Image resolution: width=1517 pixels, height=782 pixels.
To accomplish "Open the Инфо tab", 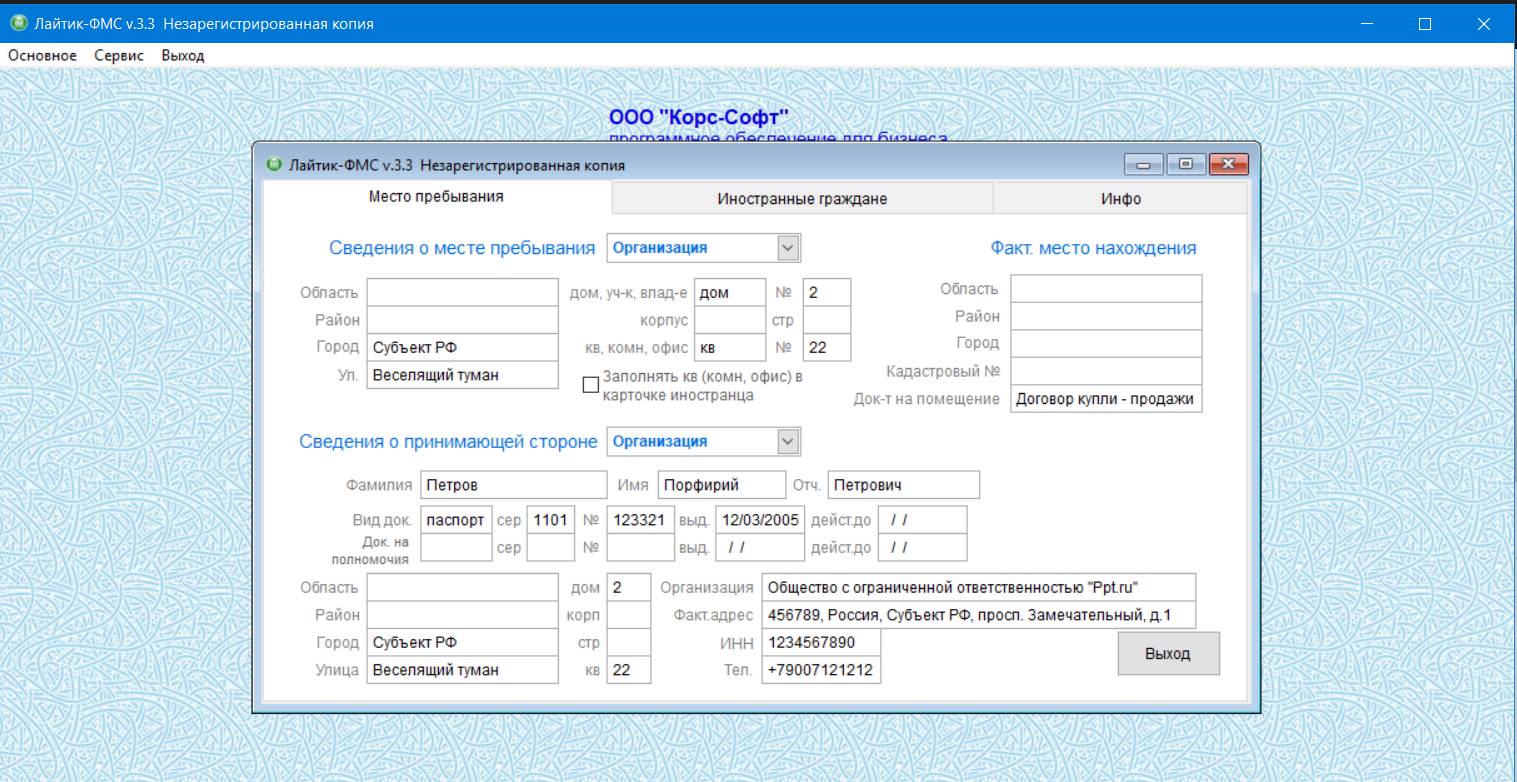I will tap(1120, 199).
